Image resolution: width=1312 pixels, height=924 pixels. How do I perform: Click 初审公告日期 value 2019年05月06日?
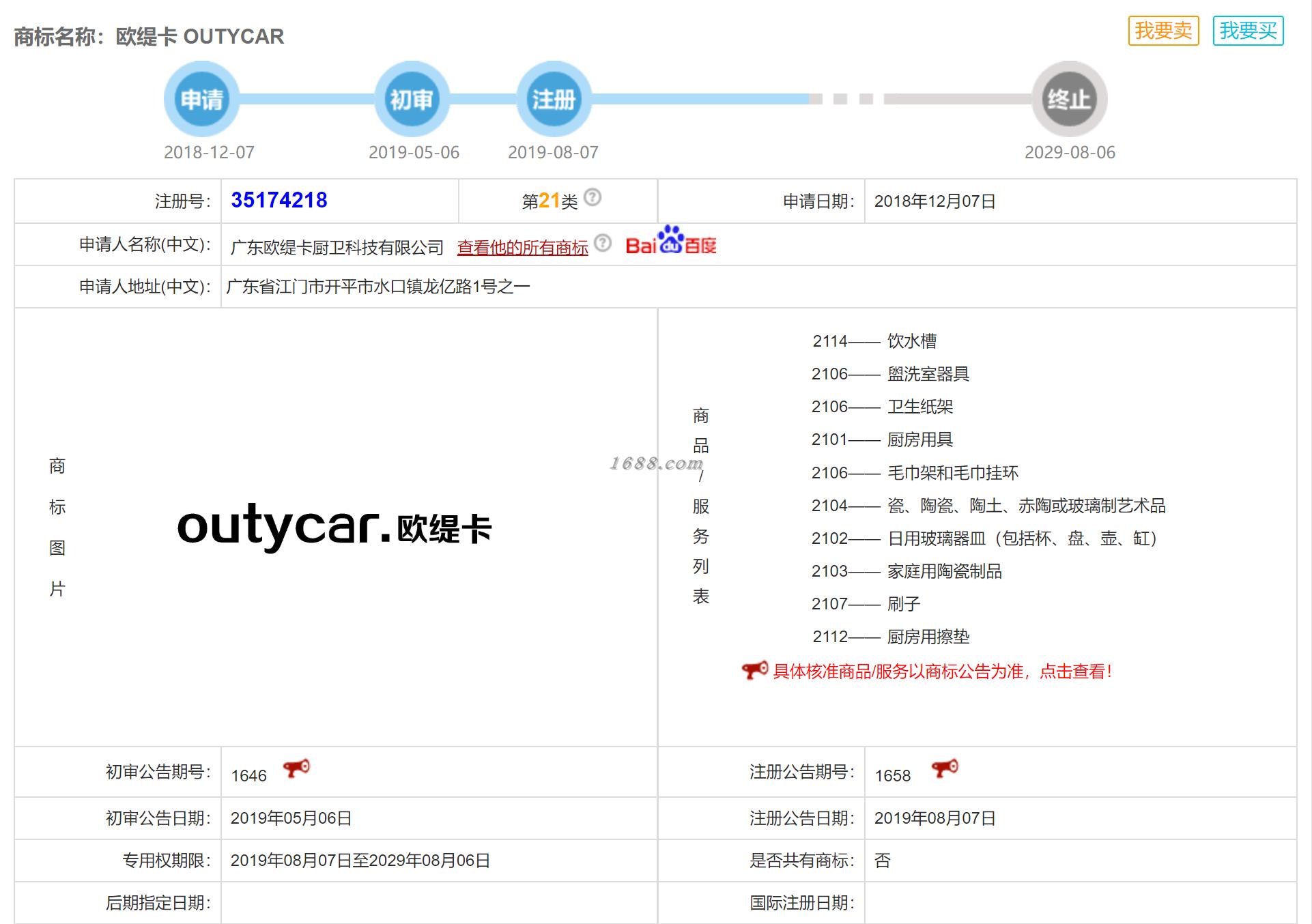click(291, 818)
